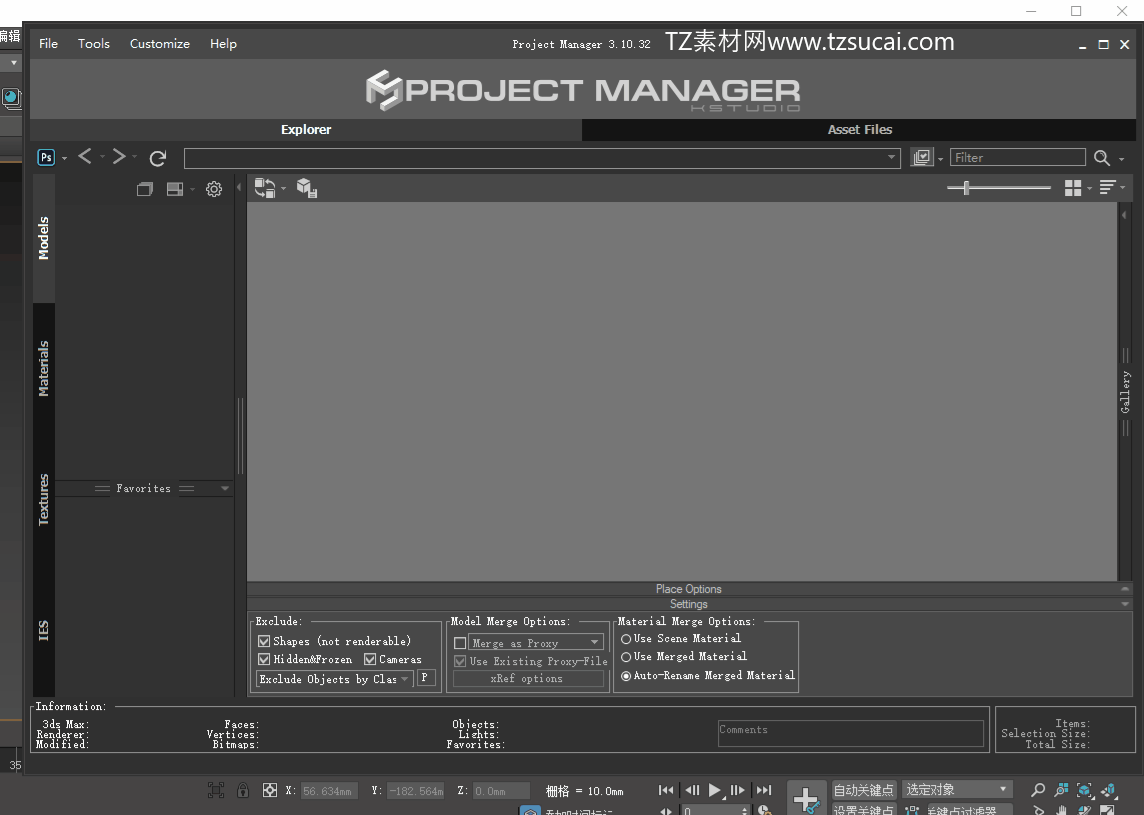The image size is (1144, 815).
Task: Click the 自动关键点 auto key button
Action: tap(864, 789)
